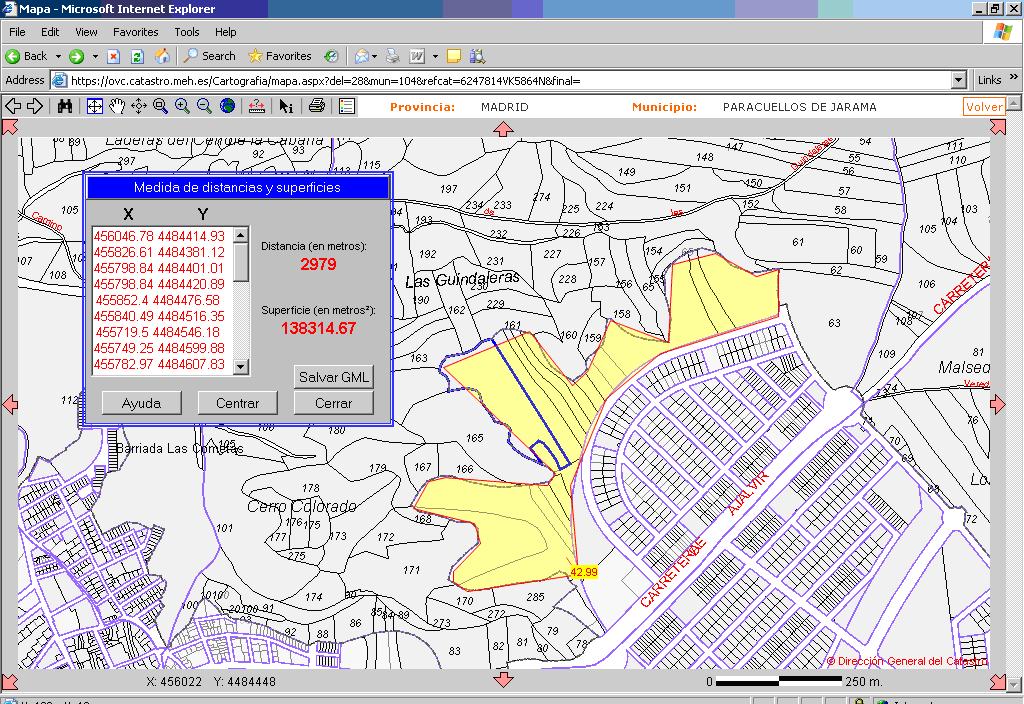Open the map legend list icon
The image size is (1024, 704).
pos(347,106)
